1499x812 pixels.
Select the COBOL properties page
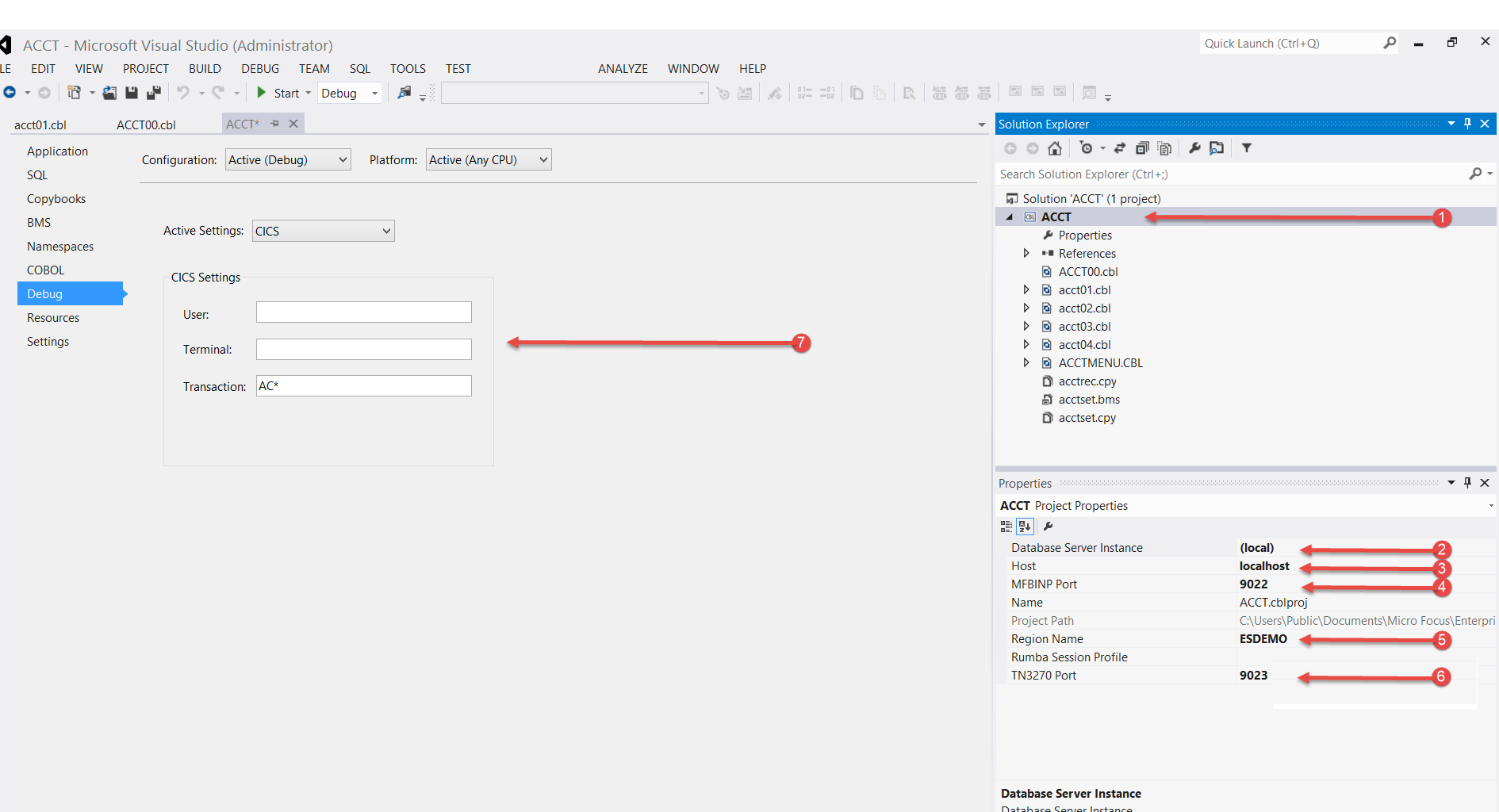point(46,270)
